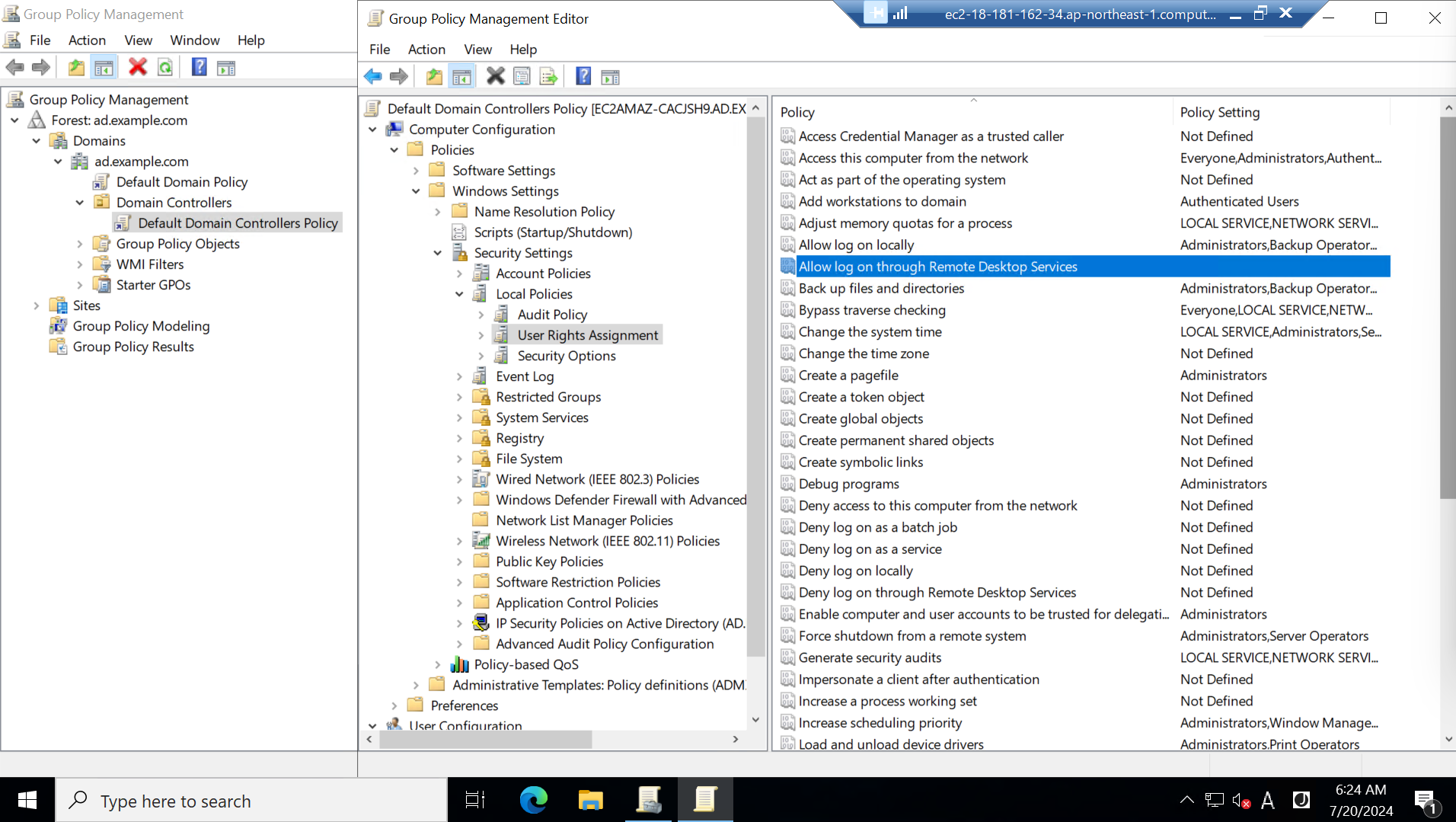Expand the Software Settings node
Image resolution: width=1456 pixels, height=822 pixels.
point(416,171)
